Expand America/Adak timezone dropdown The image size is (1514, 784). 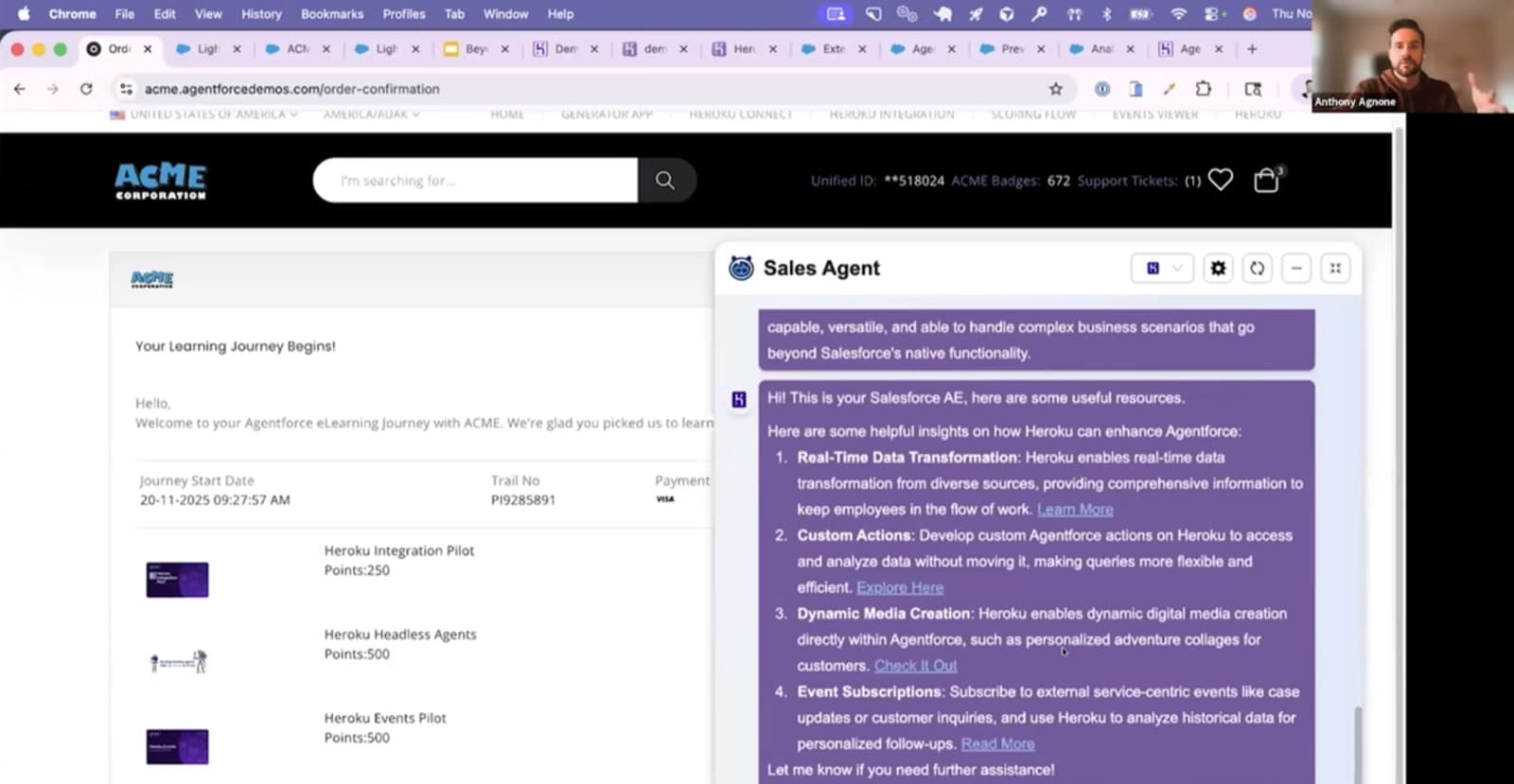371,114
